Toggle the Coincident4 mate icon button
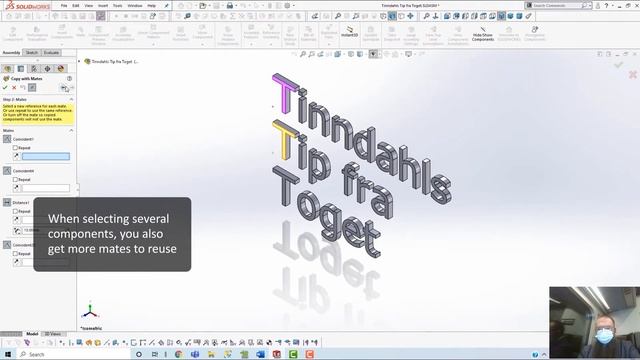 click(x=7, y=171)
